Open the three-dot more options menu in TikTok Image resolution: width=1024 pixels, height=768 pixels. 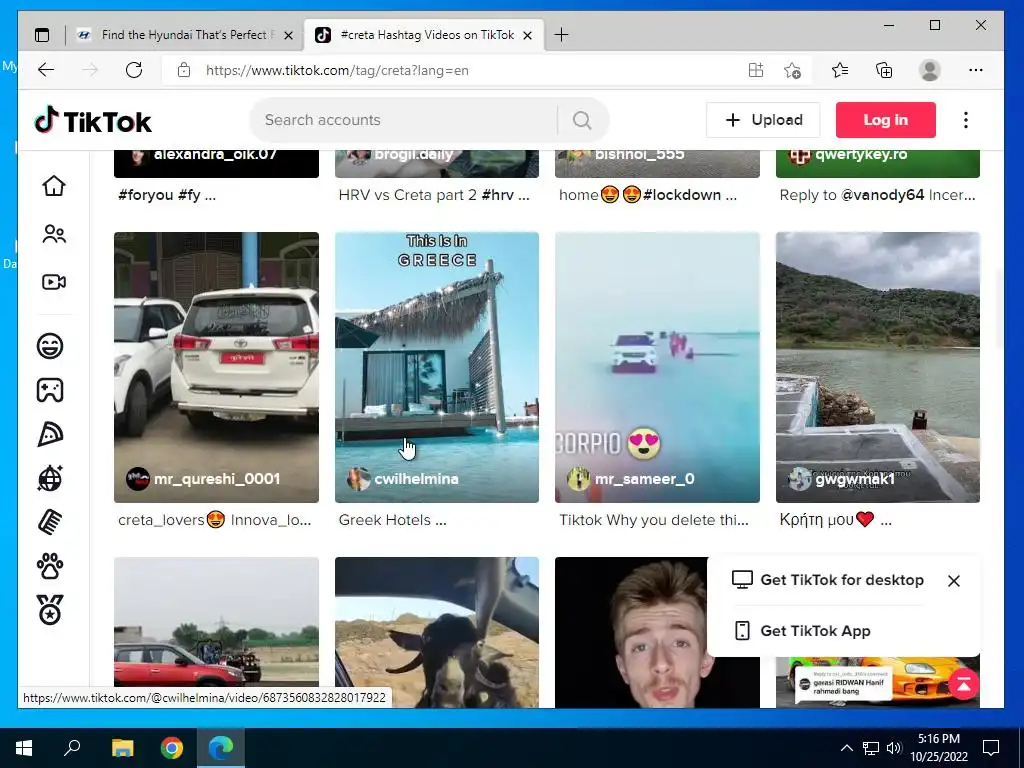965,120
